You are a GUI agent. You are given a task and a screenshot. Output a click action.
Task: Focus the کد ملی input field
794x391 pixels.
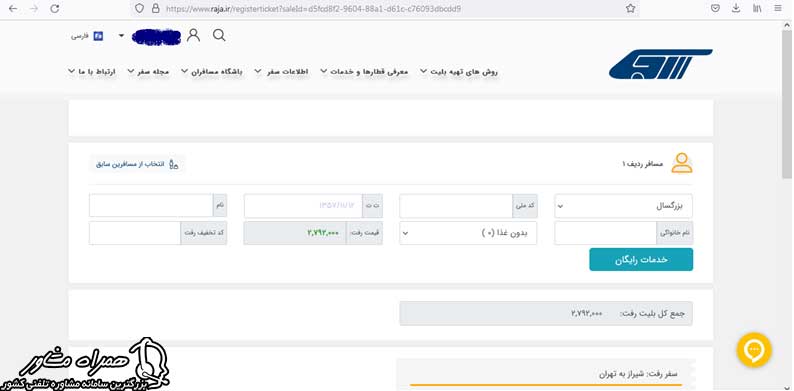click(456, 206)
